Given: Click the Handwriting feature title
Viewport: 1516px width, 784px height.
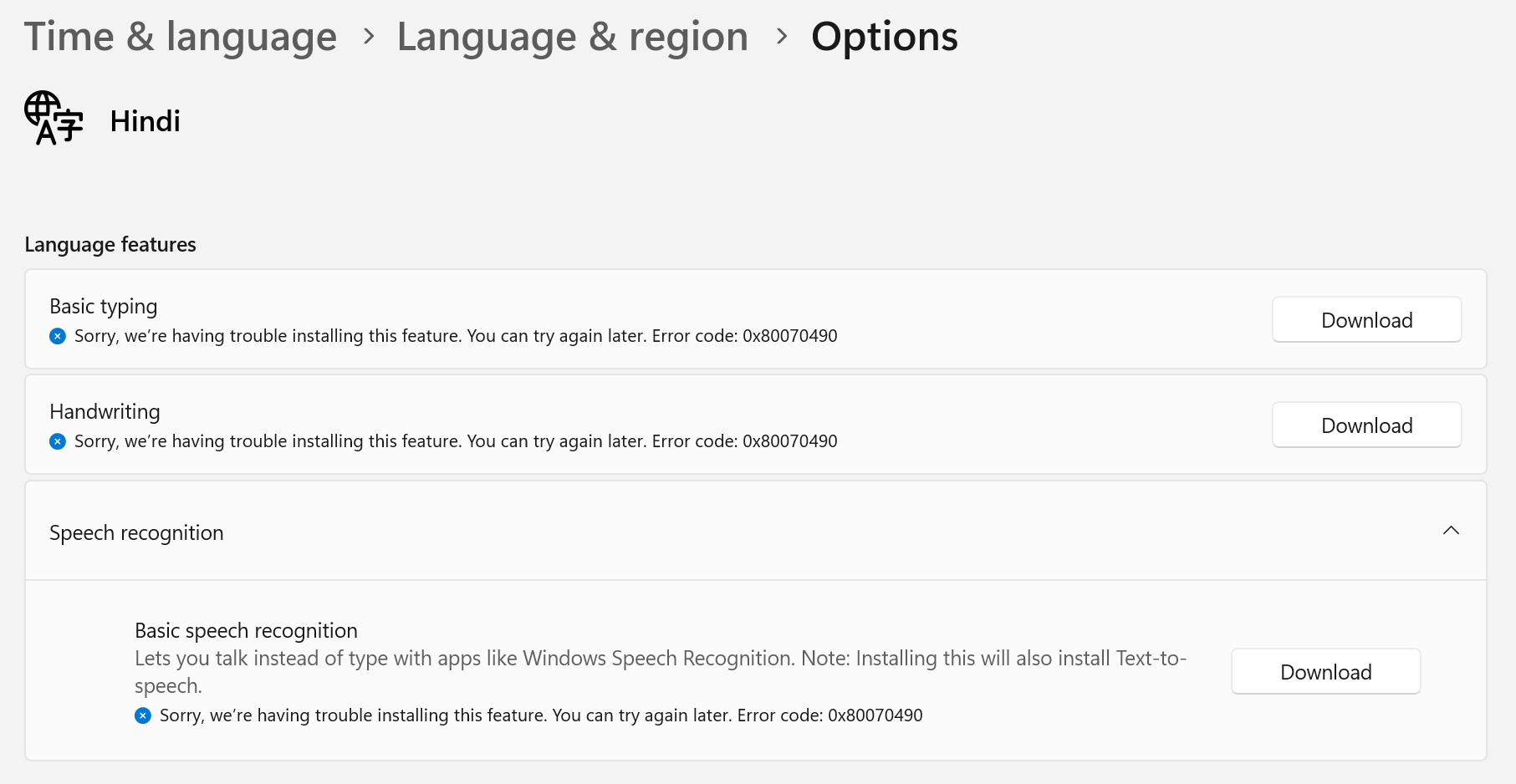Looking at the screenshot, I should click(105, 412).
